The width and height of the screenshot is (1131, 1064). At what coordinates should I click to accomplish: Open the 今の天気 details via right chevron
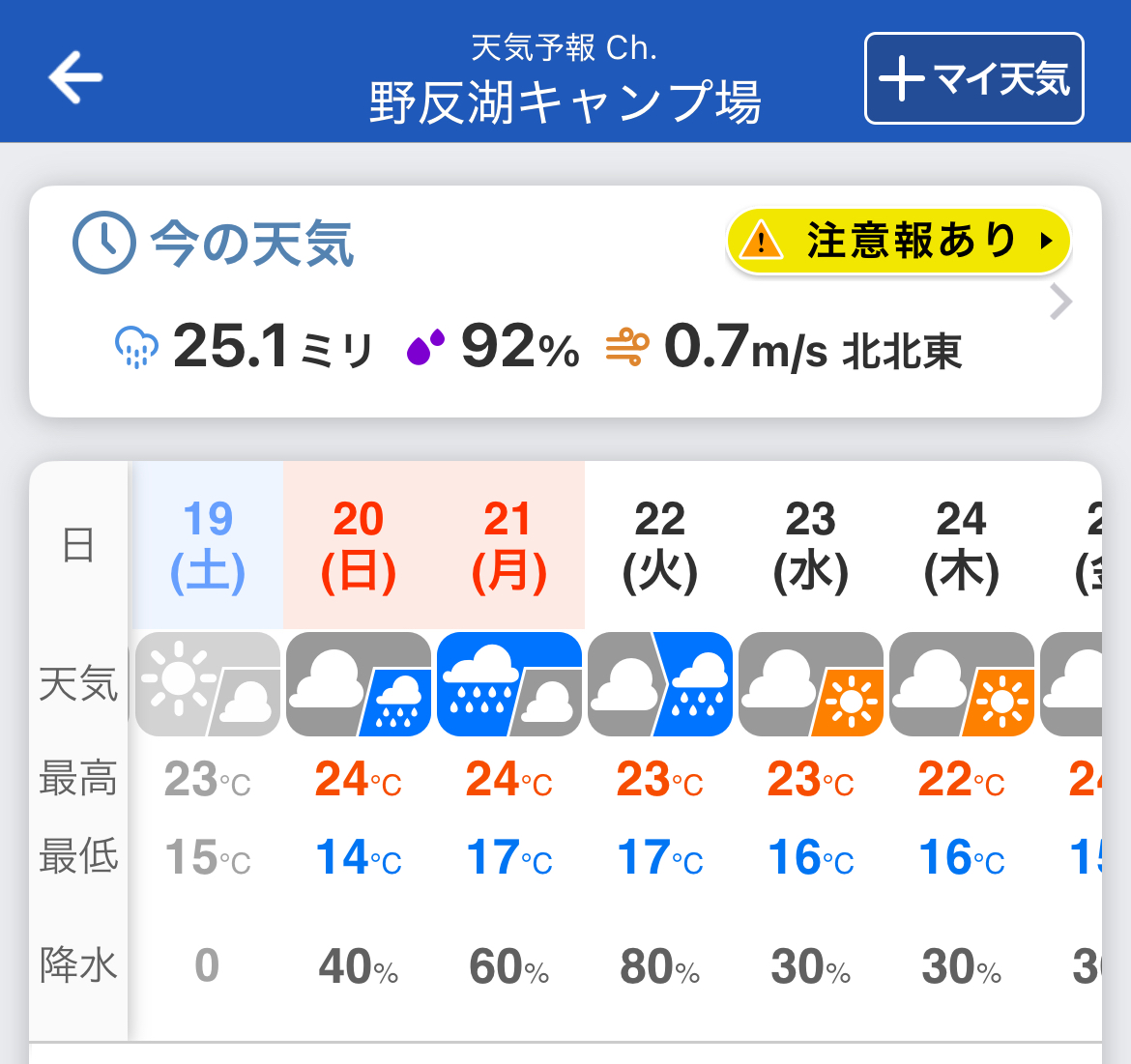(1060, 302)
